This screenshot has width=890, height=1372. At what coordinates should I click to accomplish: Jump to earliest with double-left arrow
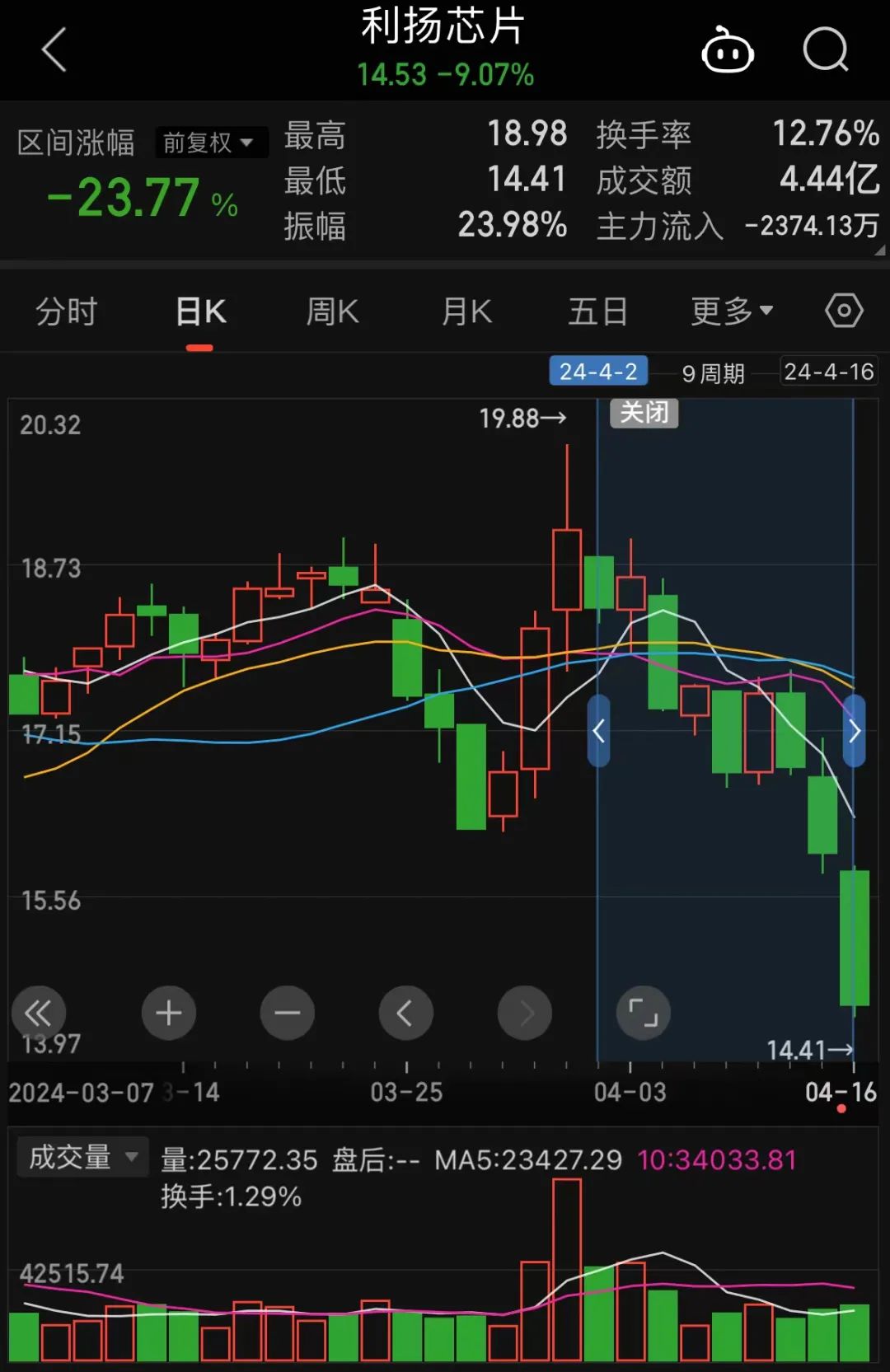click(x=38, y=1013)
